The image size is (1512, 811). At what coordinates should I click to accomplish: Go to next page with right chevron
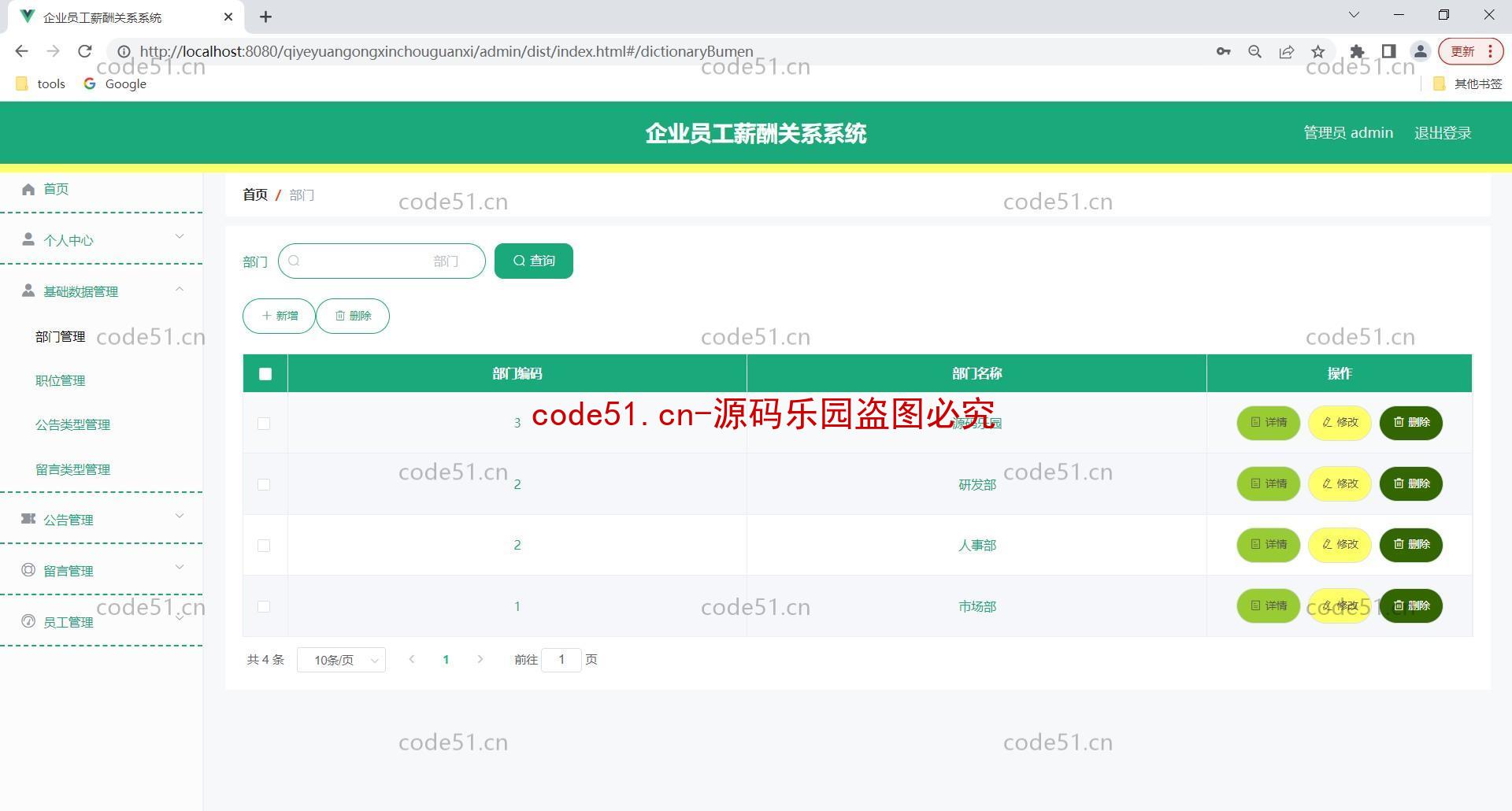tap(480, 659)
